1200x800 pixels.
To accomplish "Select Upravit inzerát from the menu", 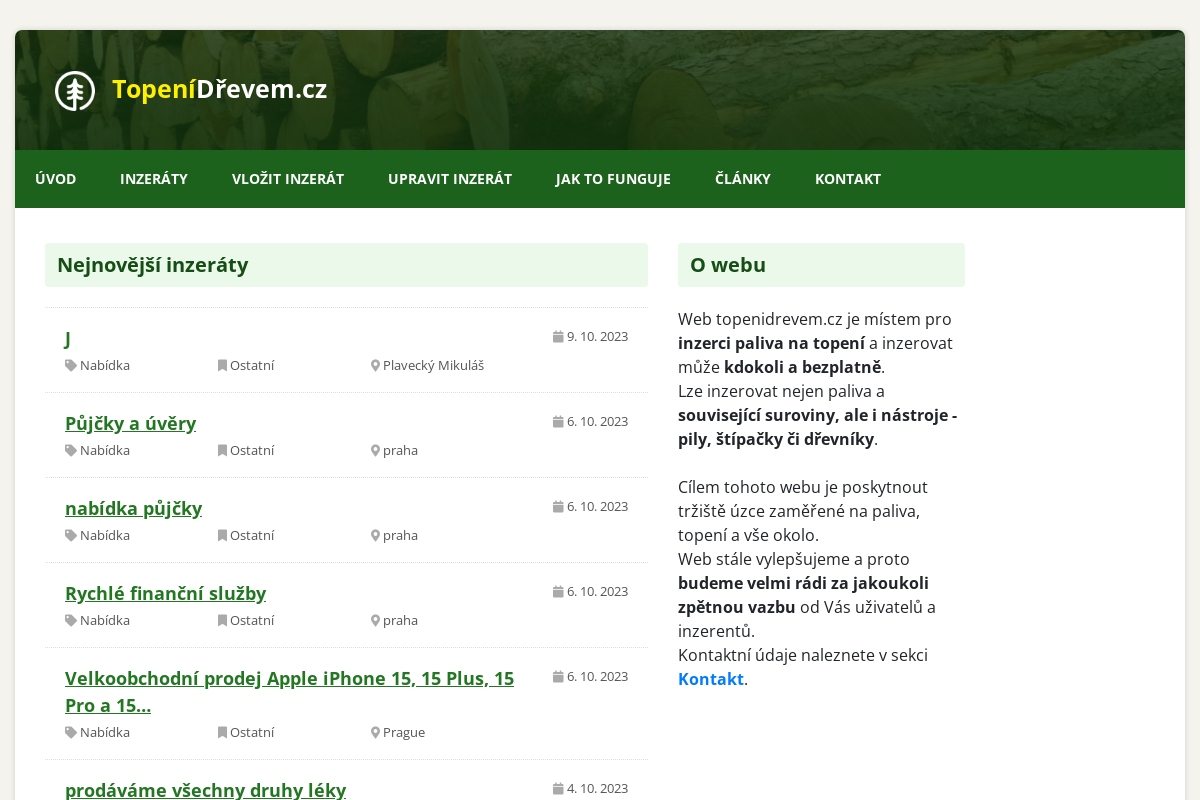I will [x=450, y=179].
